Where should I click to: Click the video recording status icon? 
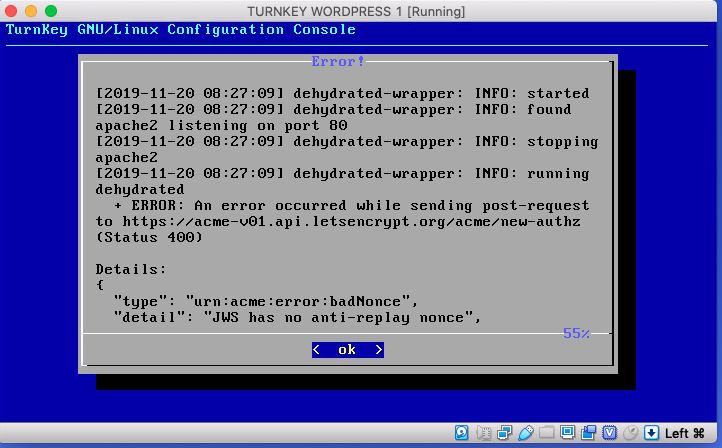point(588,433)
